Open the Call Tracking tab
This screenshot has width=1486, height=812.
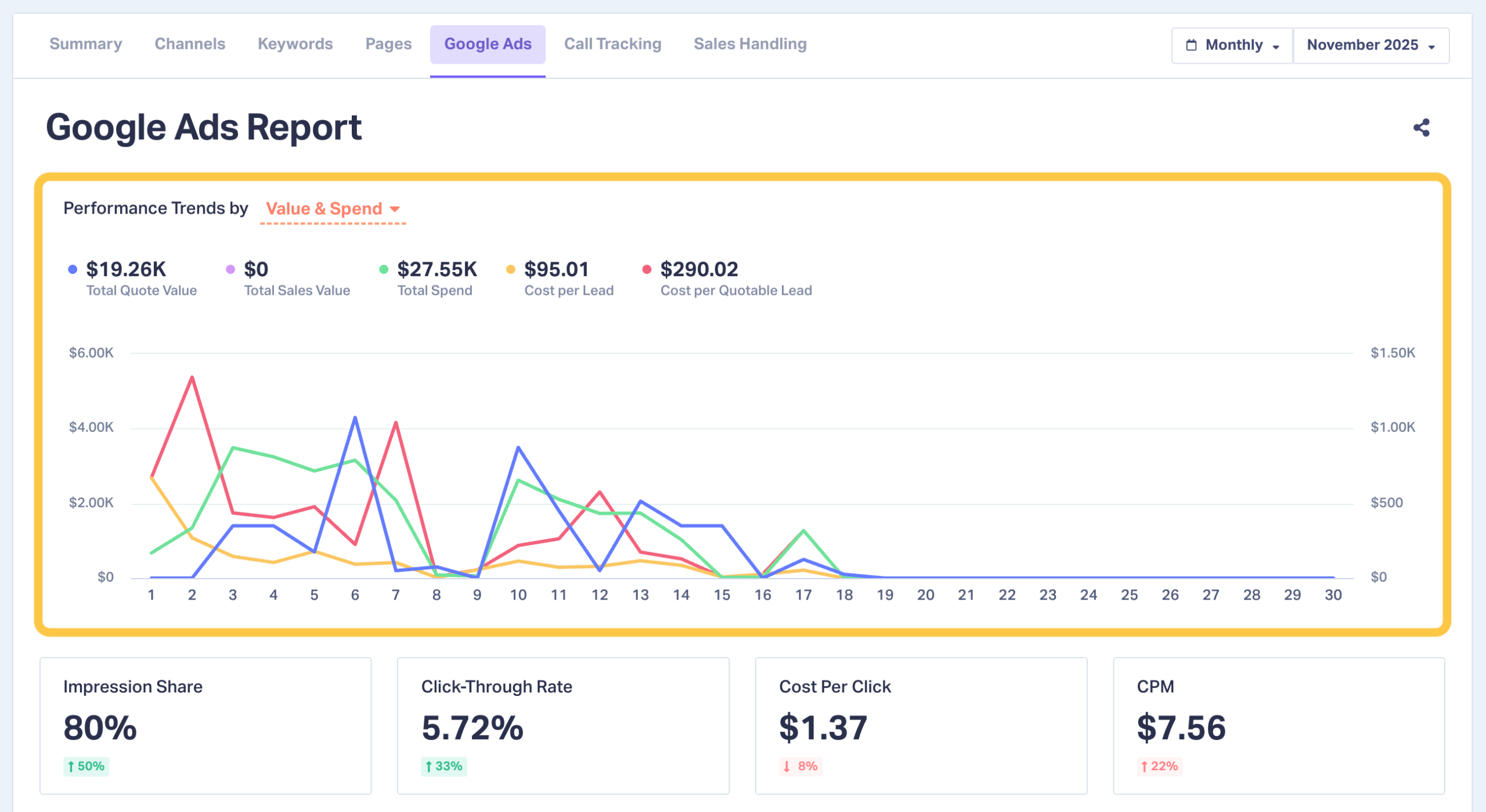612,44
